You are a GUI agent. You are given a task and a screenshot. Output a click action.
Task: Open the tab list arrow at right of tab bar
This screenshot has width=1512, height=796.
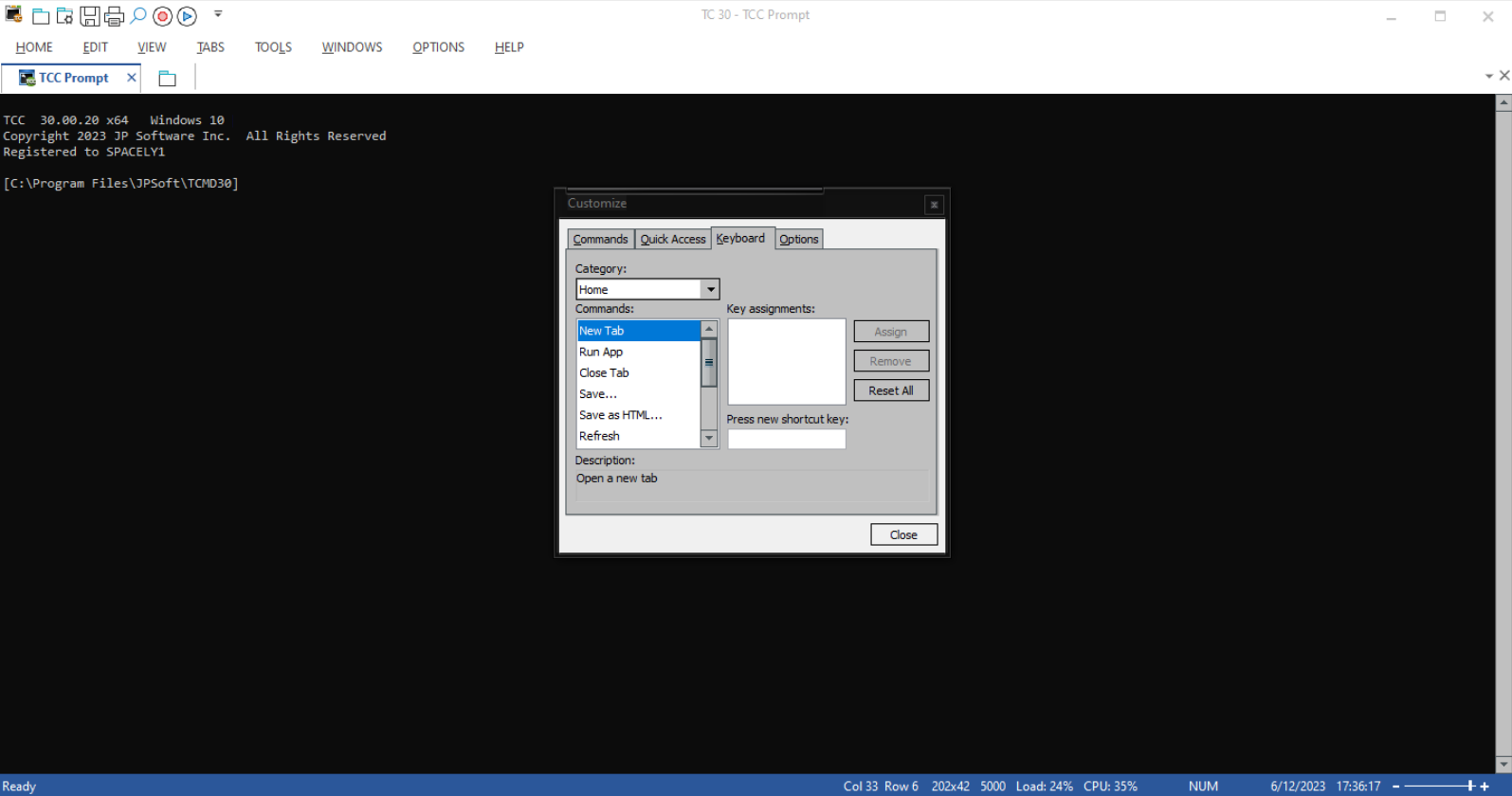click(1488, 76)
